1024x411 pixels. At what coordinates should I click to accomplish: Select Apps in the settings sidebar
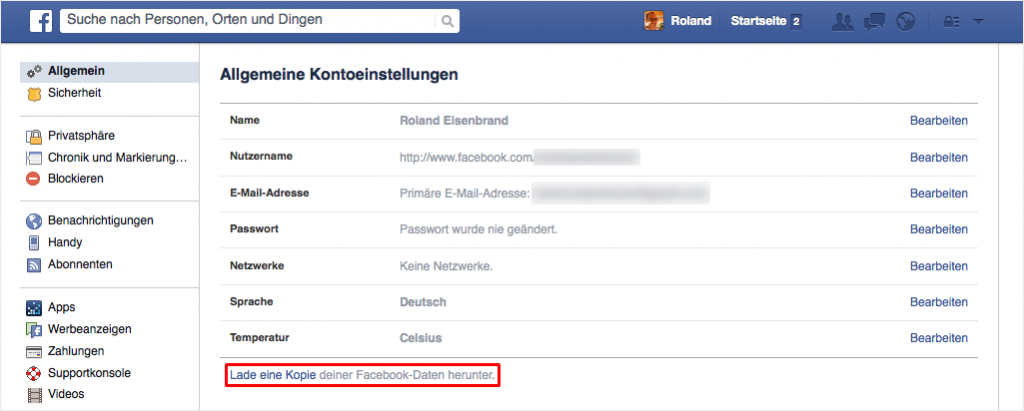[61, 308]
